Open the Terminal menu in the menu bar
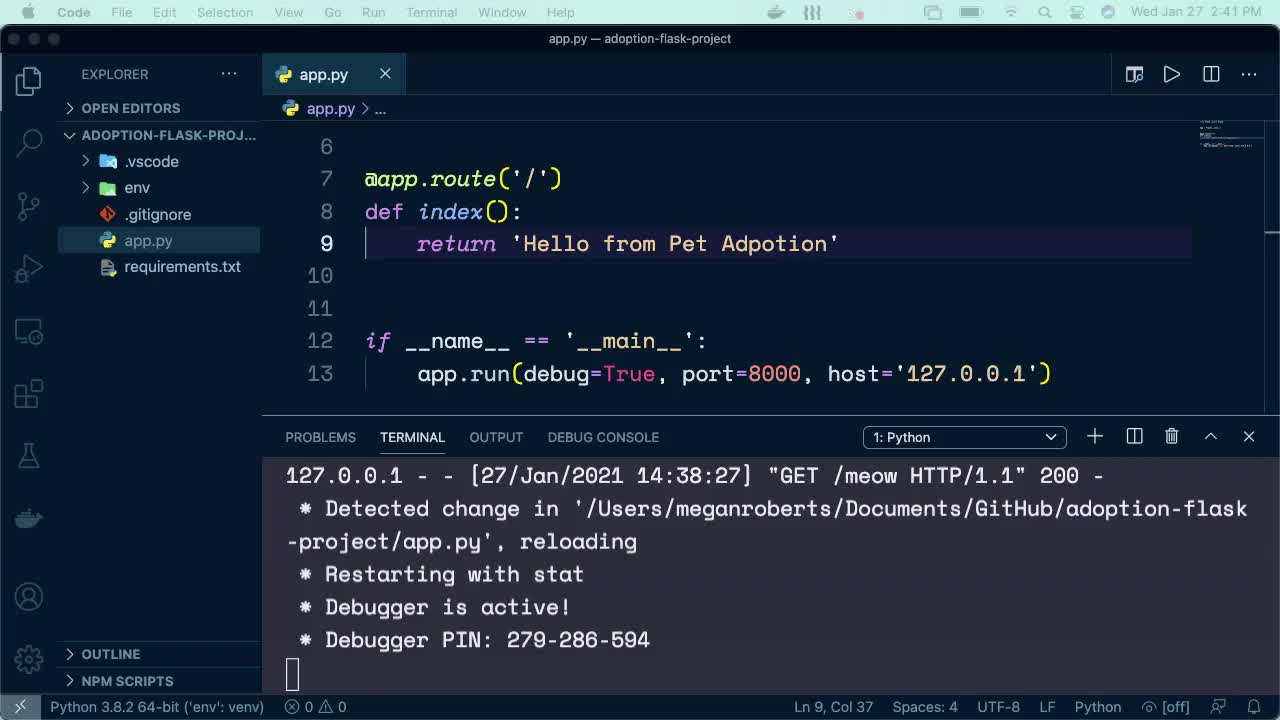The height and width of the screenshot is (720, 1280). click(x=431, y=12)
